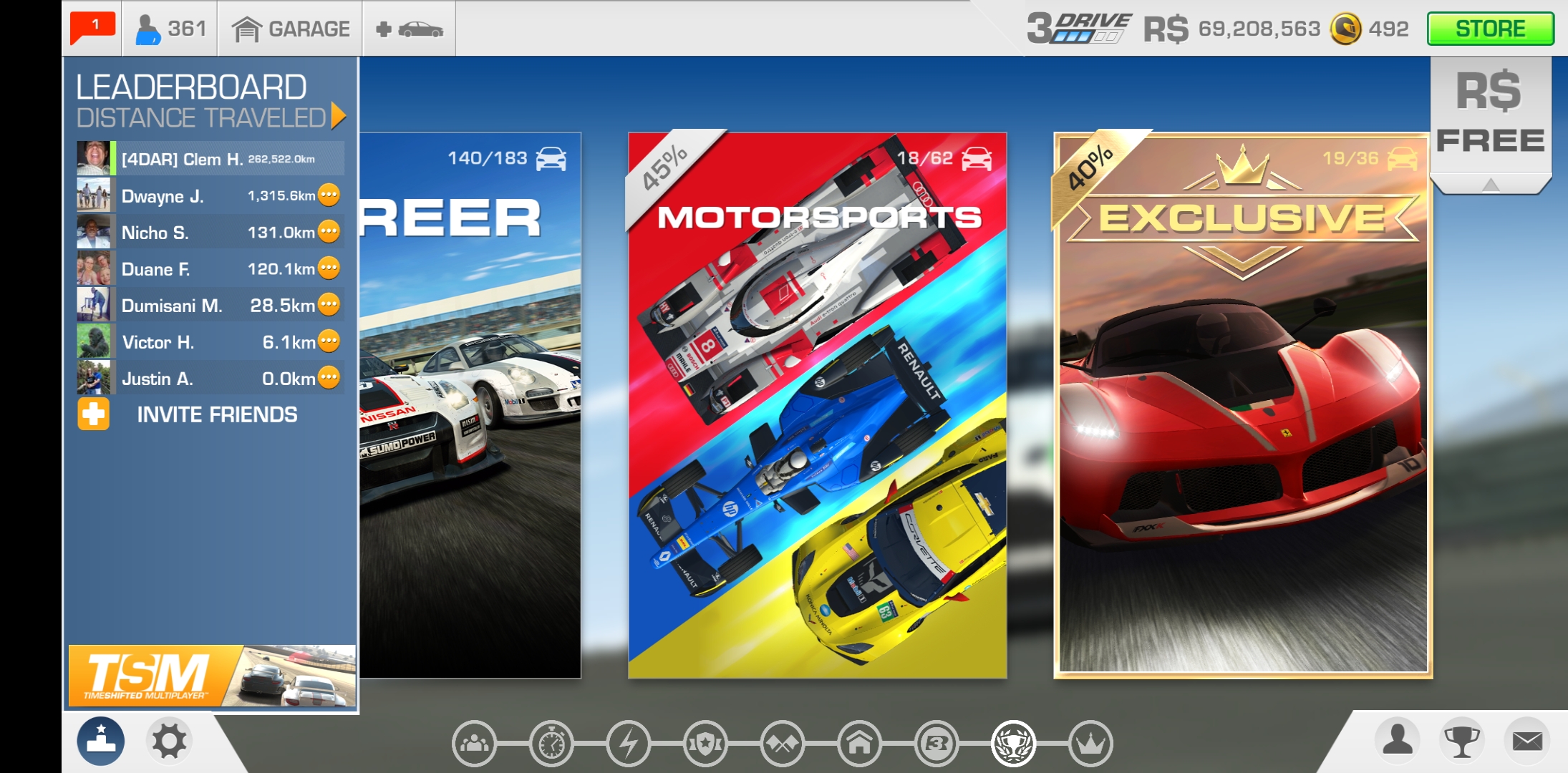Screen dimensions: 1568x773
Task: Expand Distance Traveled leaderboard arrow
Action: coord(339,117)
